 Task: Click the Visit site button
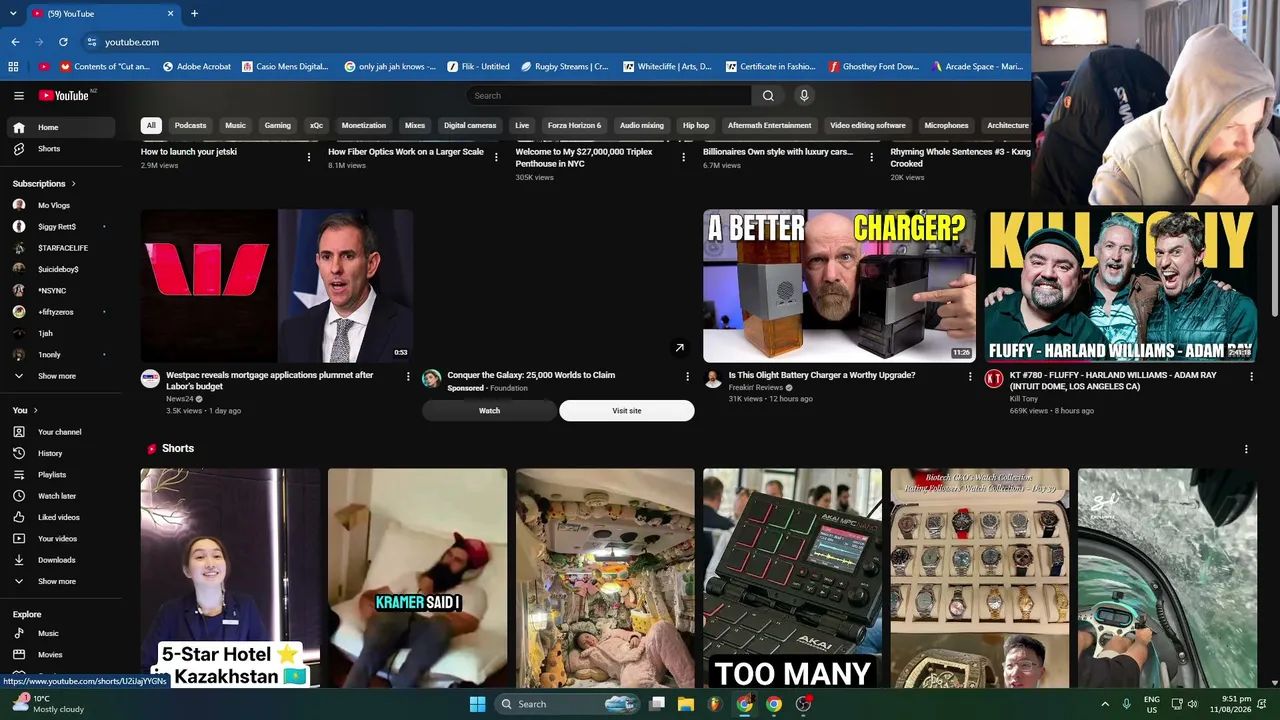[627, 411]
